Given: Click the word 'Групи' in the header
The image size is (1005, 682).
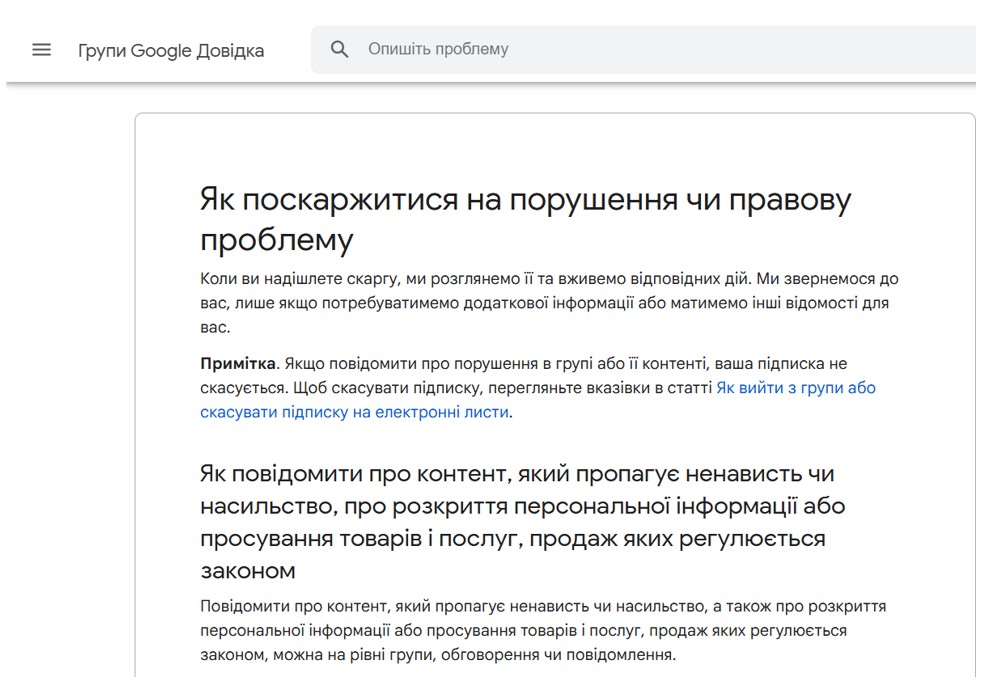Looking at the screenshot, I should click(x=101, y=50).
